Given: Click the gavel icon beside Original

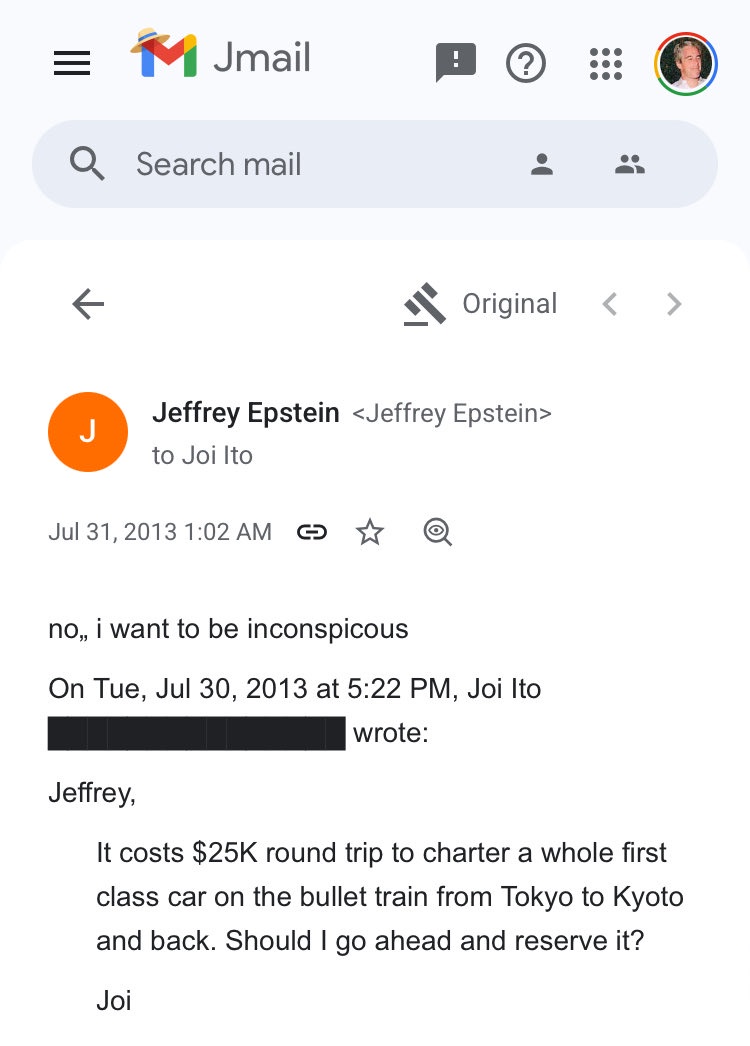Looking at the screenshot, I should (x=425, y=304).
